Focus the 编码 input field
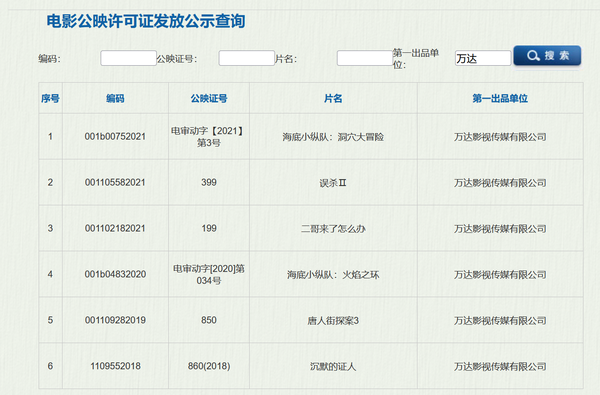The height and width of the screenshot is (395, 600). (x=128, y=58)
